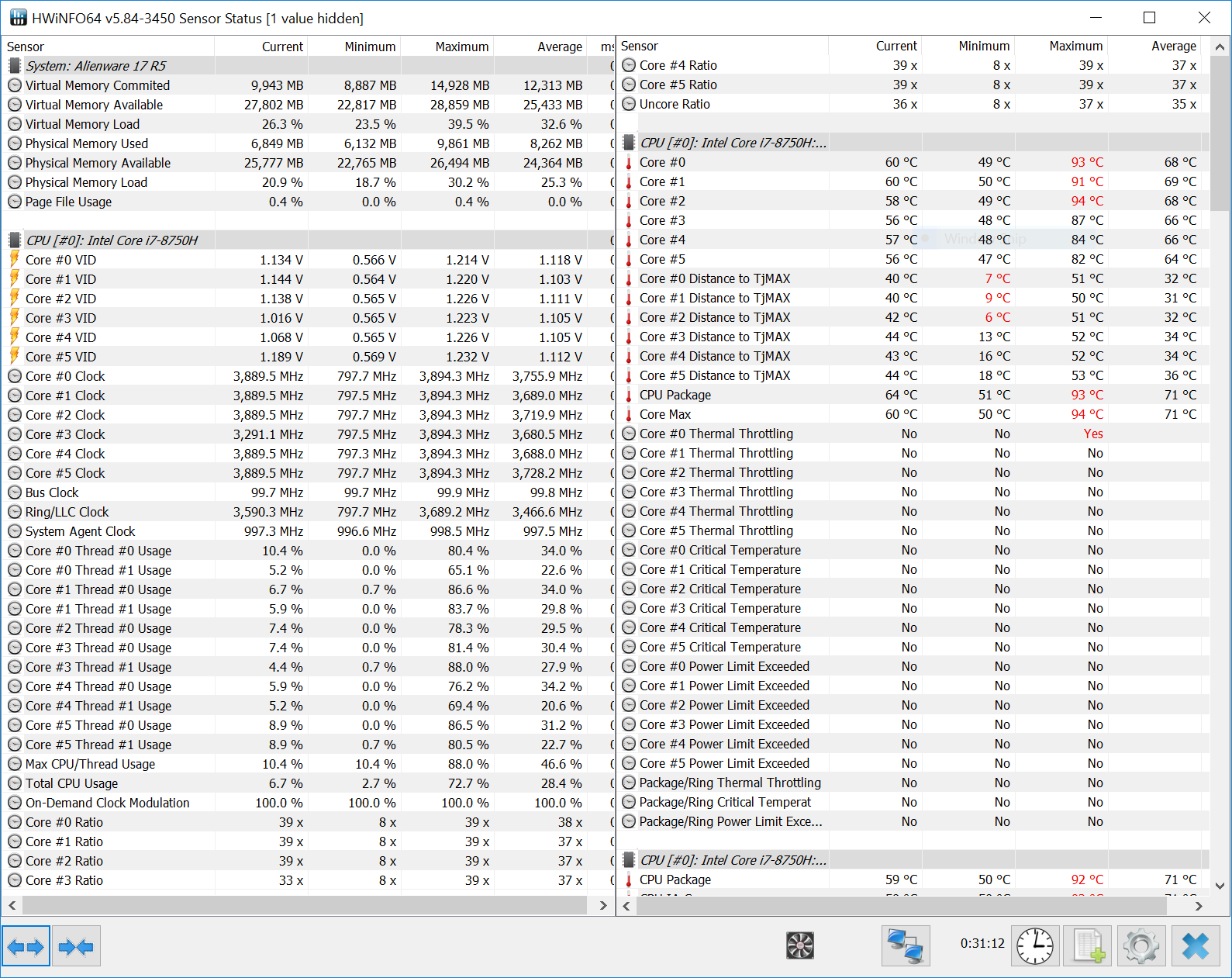Click the gauge icon beside Total CPU Usage

[15, 783]
